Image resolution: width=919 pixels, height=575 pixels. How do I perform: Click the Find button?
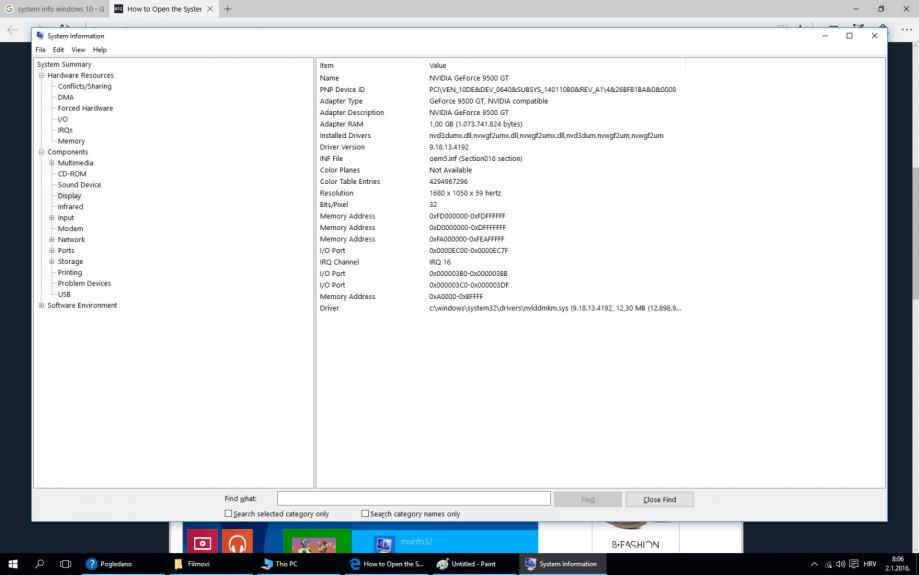click(588, 499)
